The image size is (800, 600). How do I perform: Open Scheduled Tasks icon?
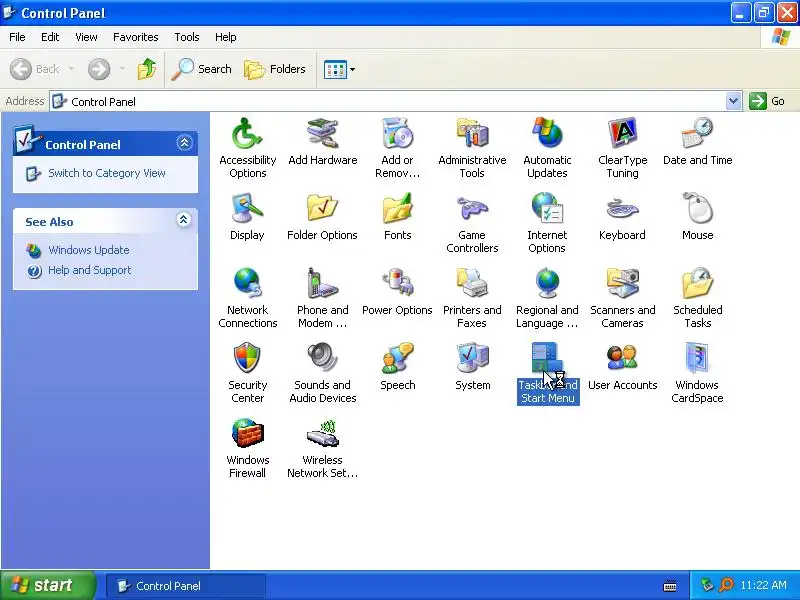click(x=697, y=283)
